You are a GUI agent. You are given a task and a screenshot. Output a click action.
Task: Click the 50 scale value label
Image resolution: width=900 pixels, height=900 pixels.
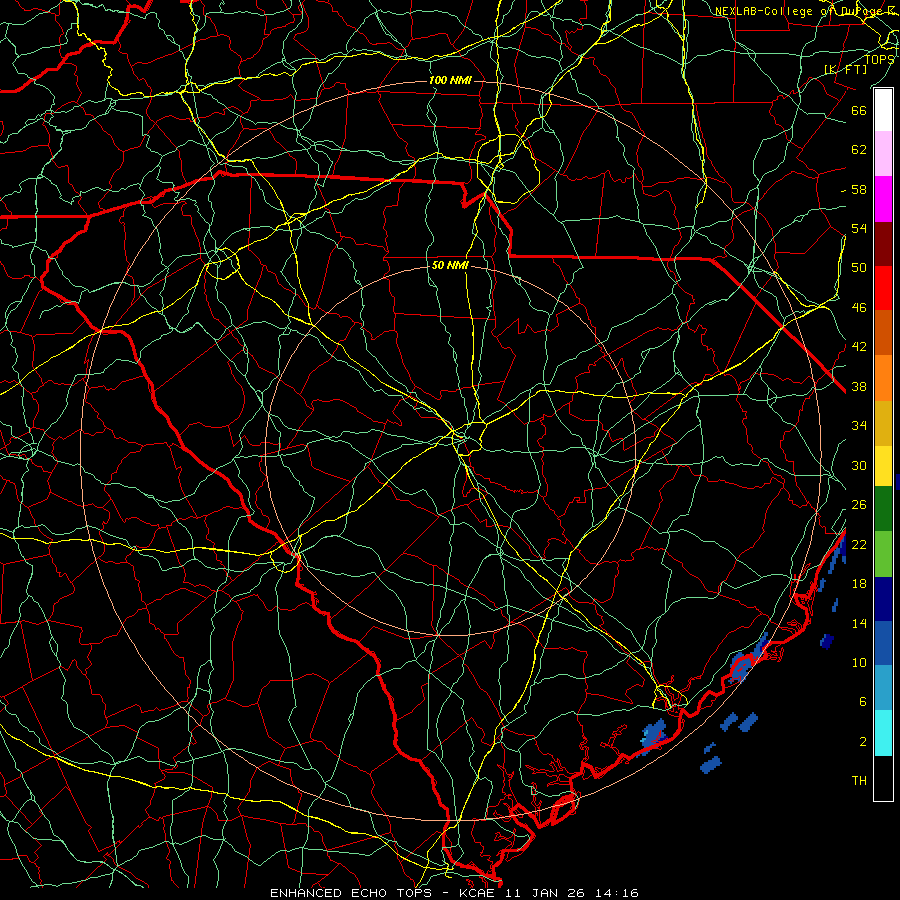859,268
